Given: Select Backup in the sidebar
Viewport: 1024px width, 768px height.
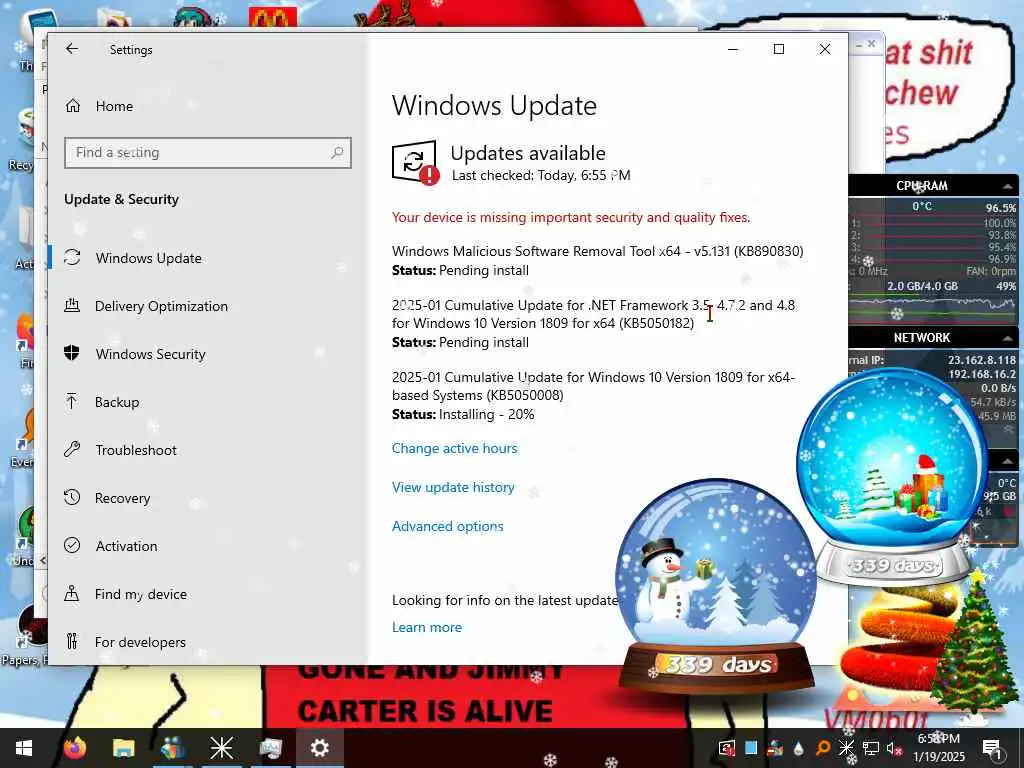Looking at the screenshot, I should point(117,402).
